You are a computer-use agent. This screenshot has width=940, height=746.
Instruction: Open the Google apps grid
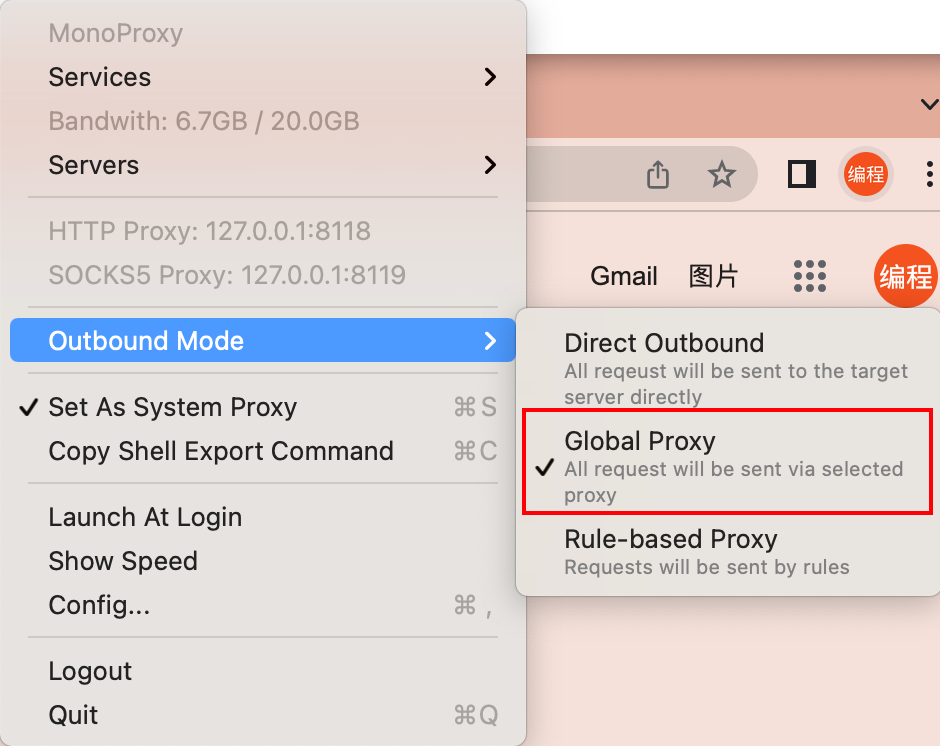pos(810,276)
